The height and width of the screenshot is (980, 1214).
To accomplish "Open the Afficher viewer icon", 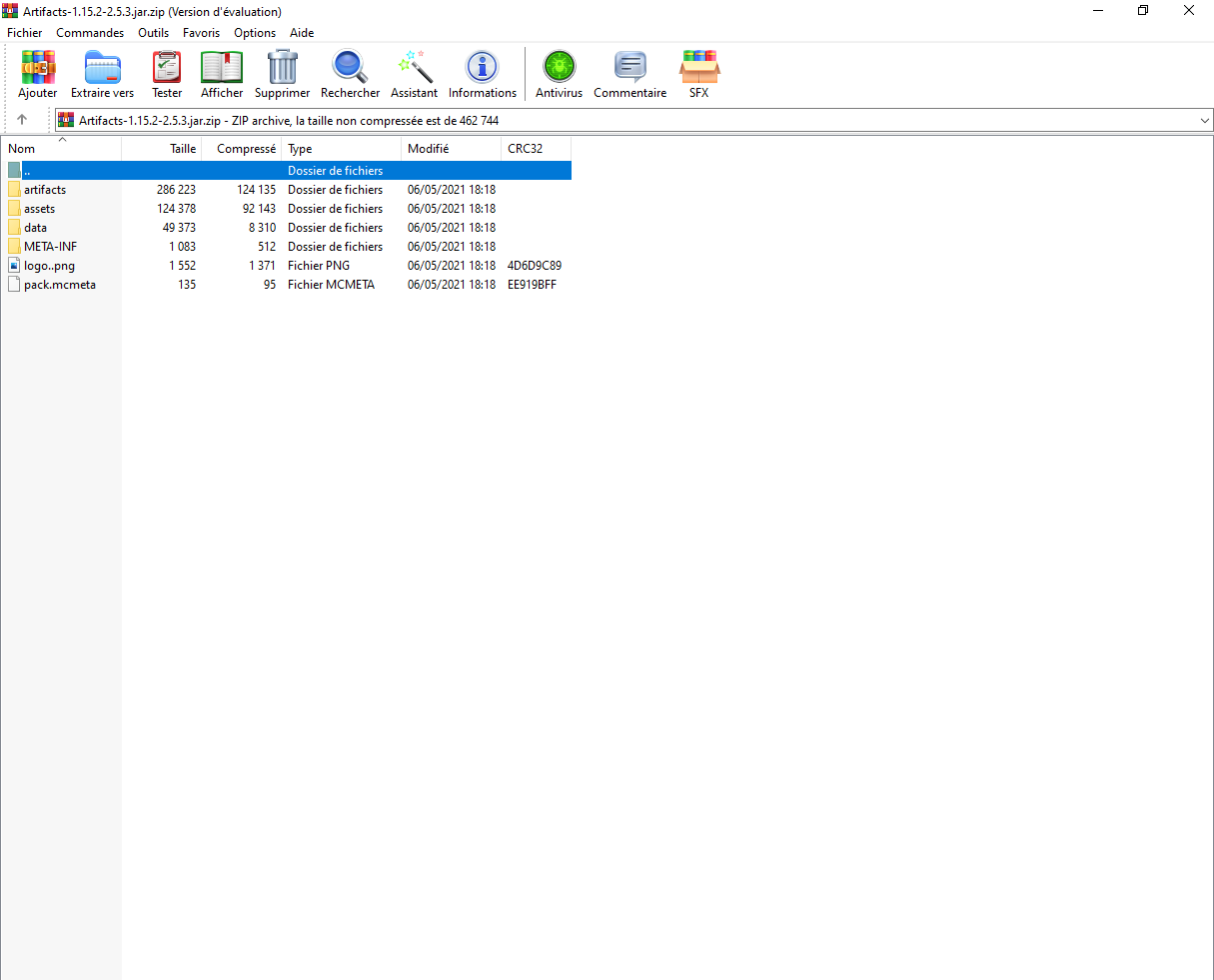I will [x=222, y=67].
